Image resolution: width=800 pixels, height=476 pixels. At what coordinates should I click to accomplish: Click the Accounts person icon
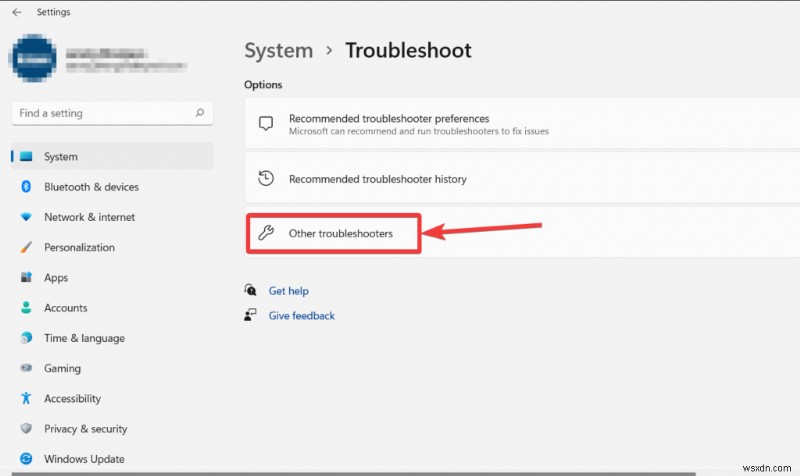(26, 307)
